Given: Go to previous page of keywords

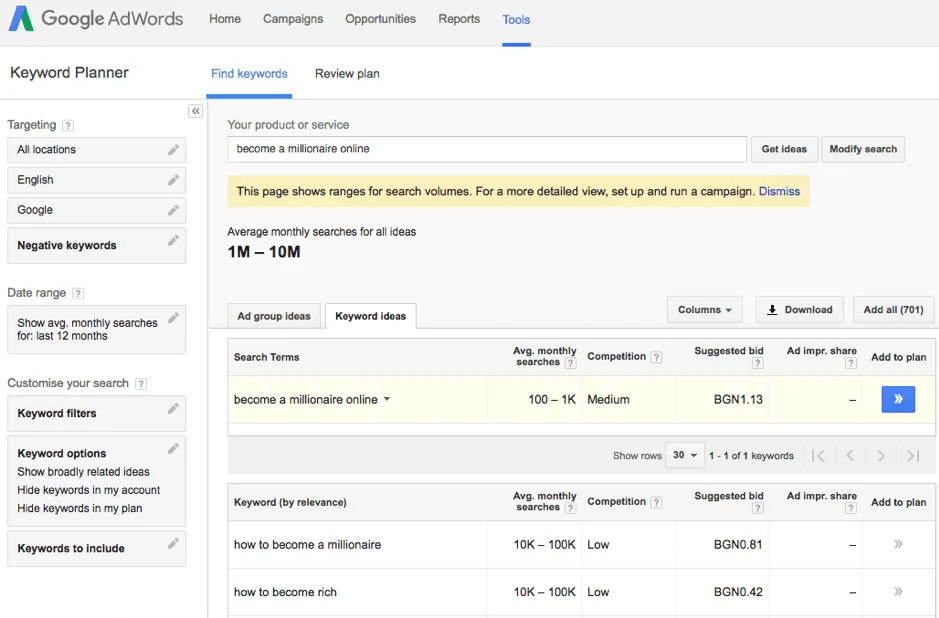Looking at the screenshot, I should point(850,456).
